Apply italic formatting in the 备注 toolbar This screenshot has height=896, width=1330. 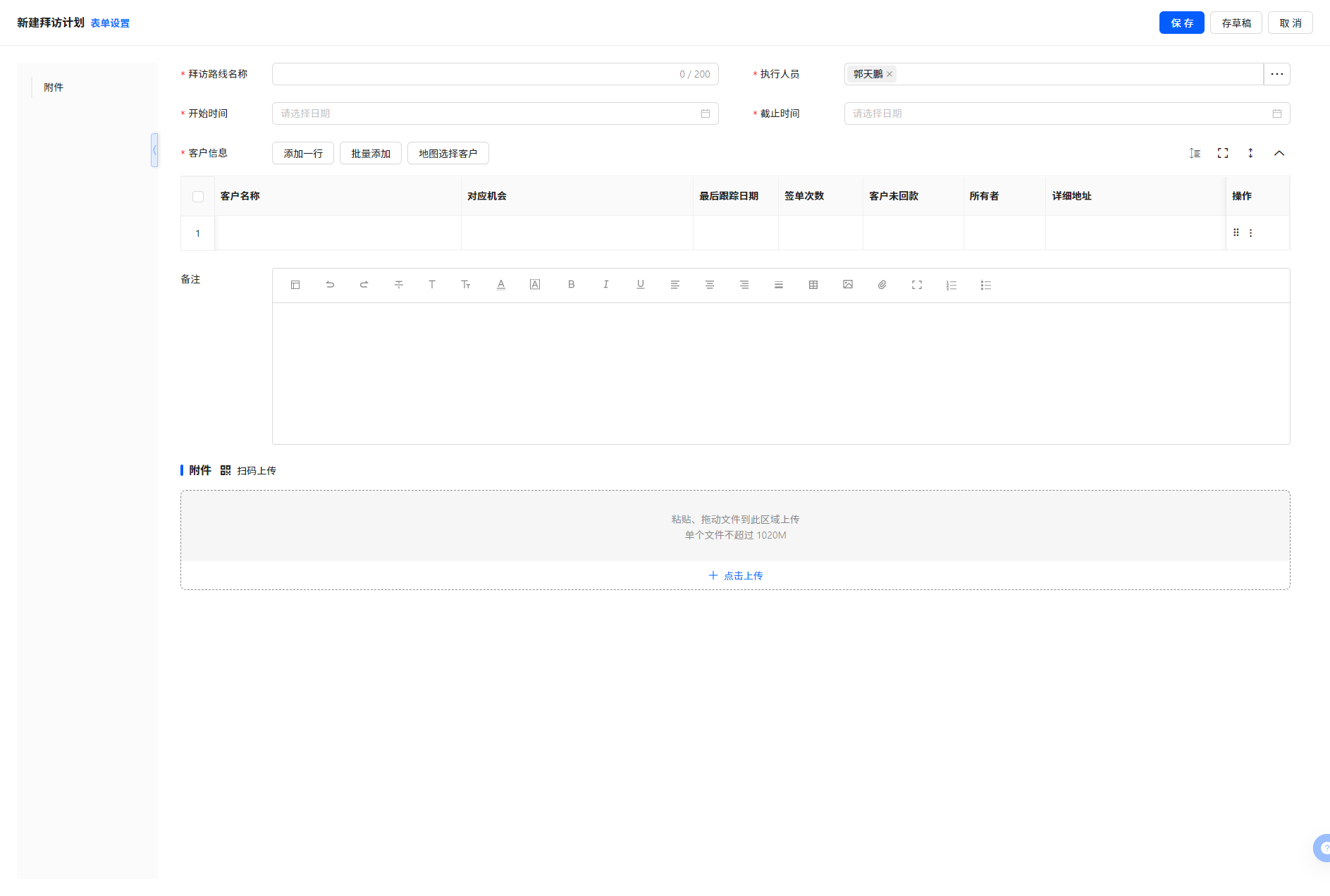[x=605, y=285]
